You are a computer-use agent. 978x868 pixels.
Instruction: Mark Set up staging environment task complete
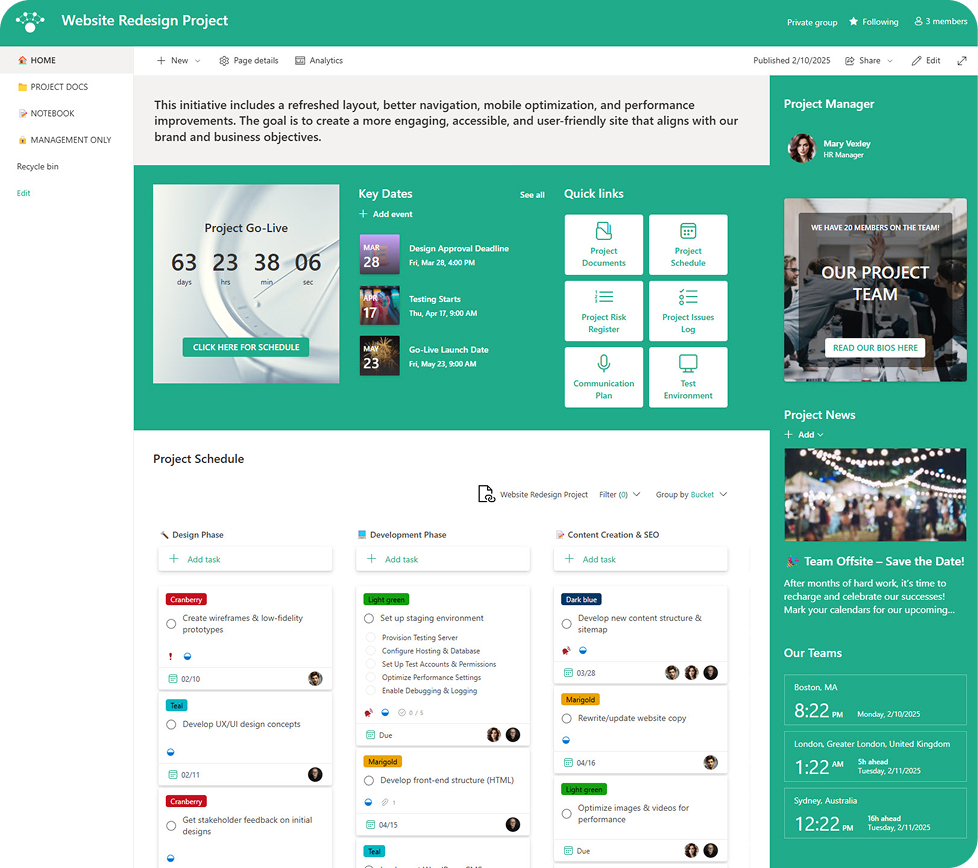[x=369, y=619]
